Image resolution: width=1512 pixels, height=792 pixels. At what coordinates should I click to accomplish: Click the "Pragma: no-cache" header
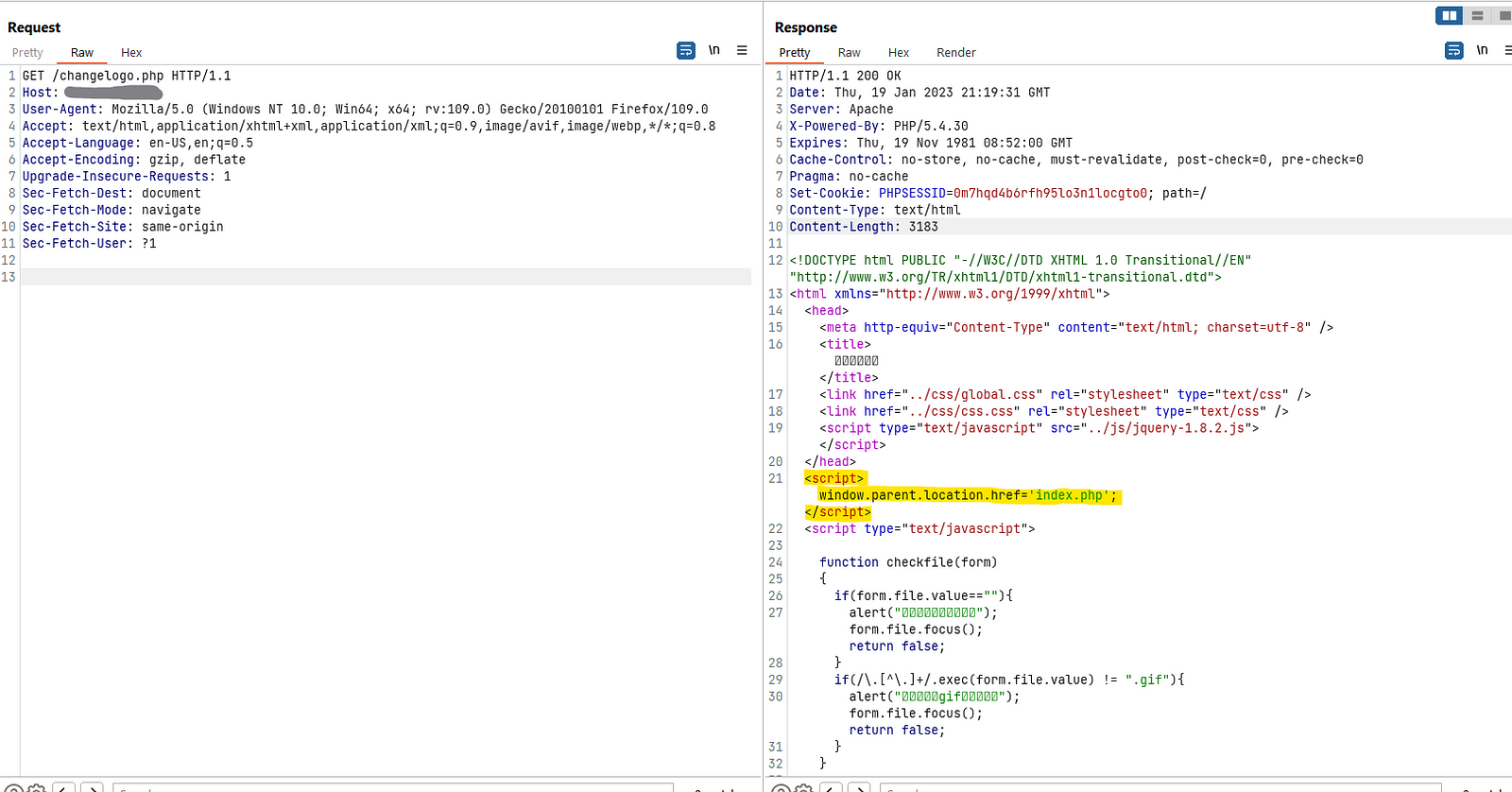(x=849, y=177)
